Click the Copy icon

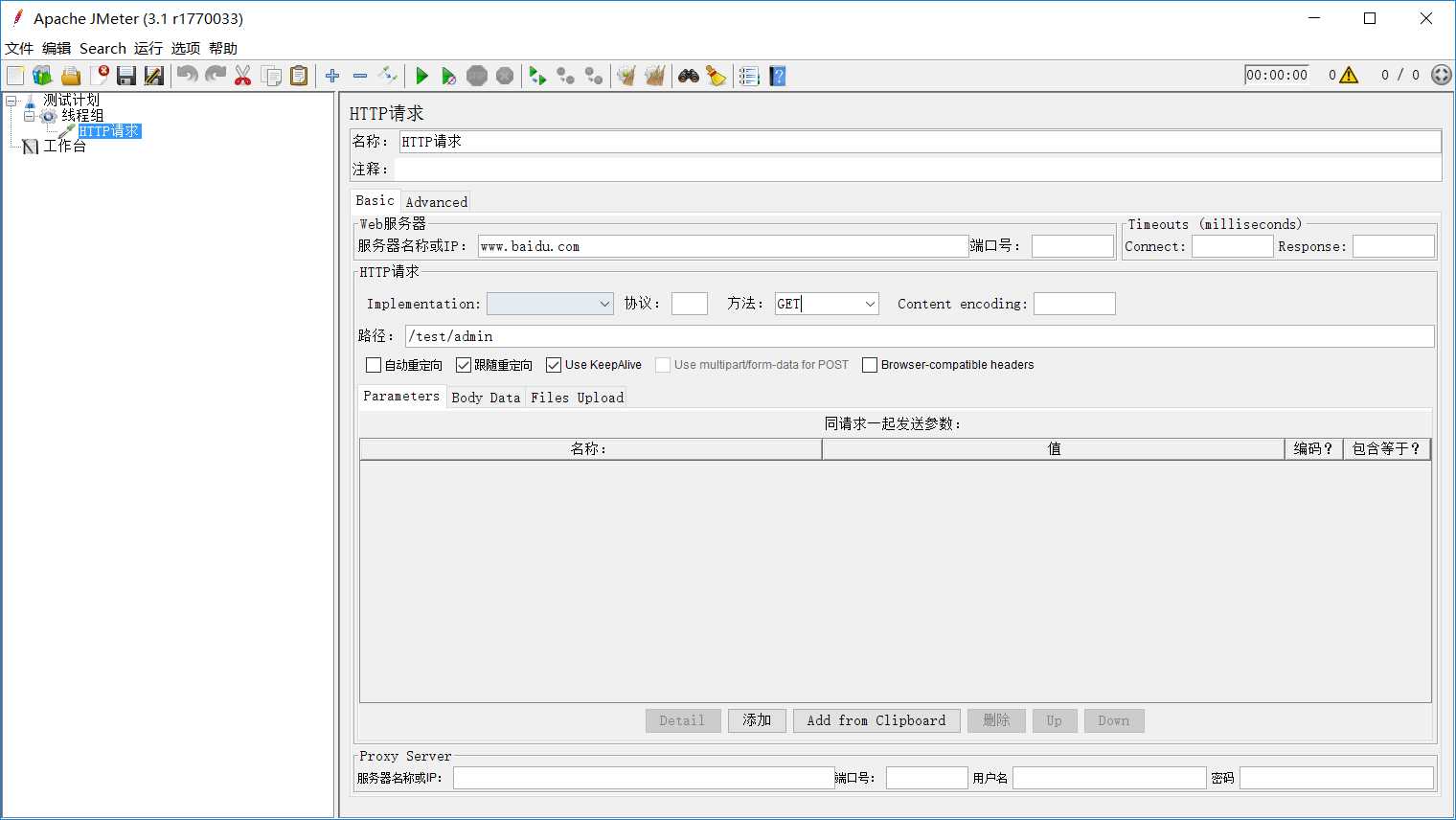(x=271, y=76)
